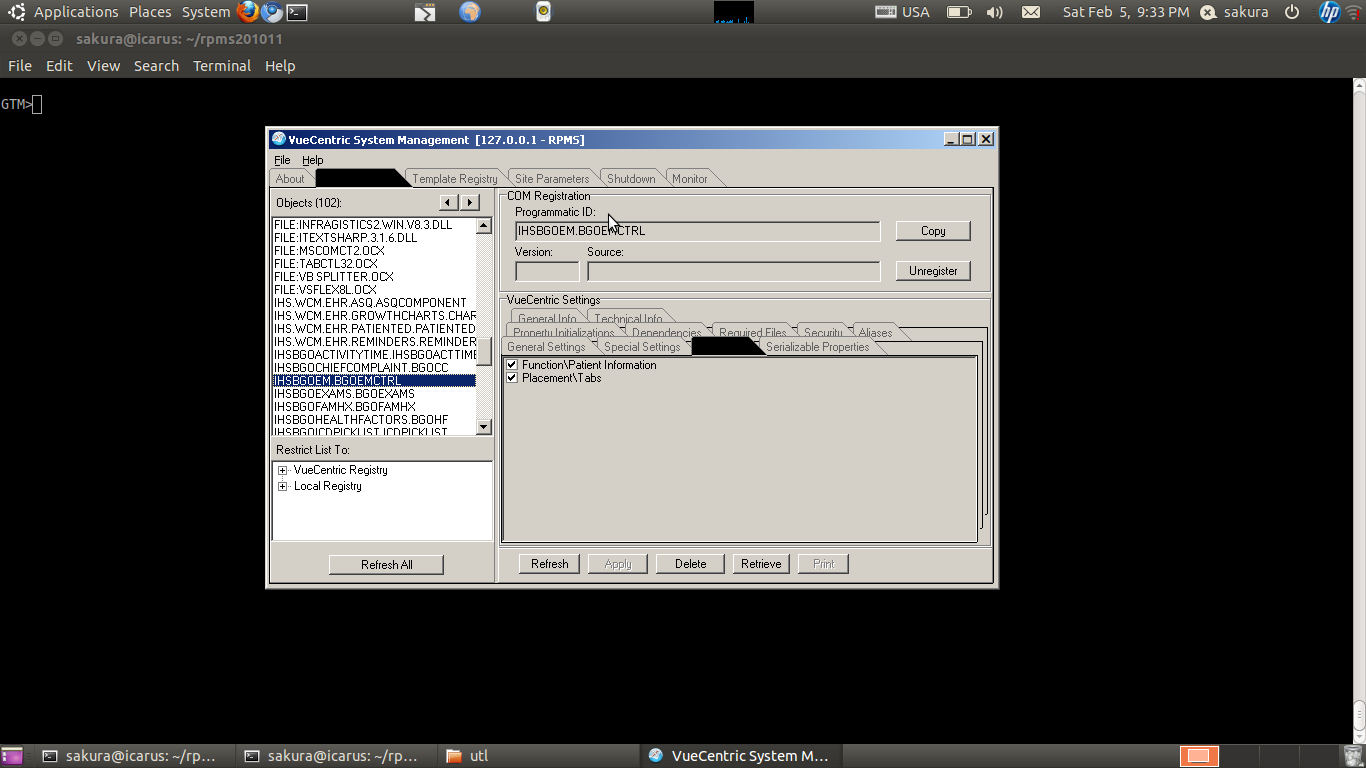The height and width of the screenshot is (768, 1366).
Task: Click the globe launcher icon in panel
Action: 470,12
